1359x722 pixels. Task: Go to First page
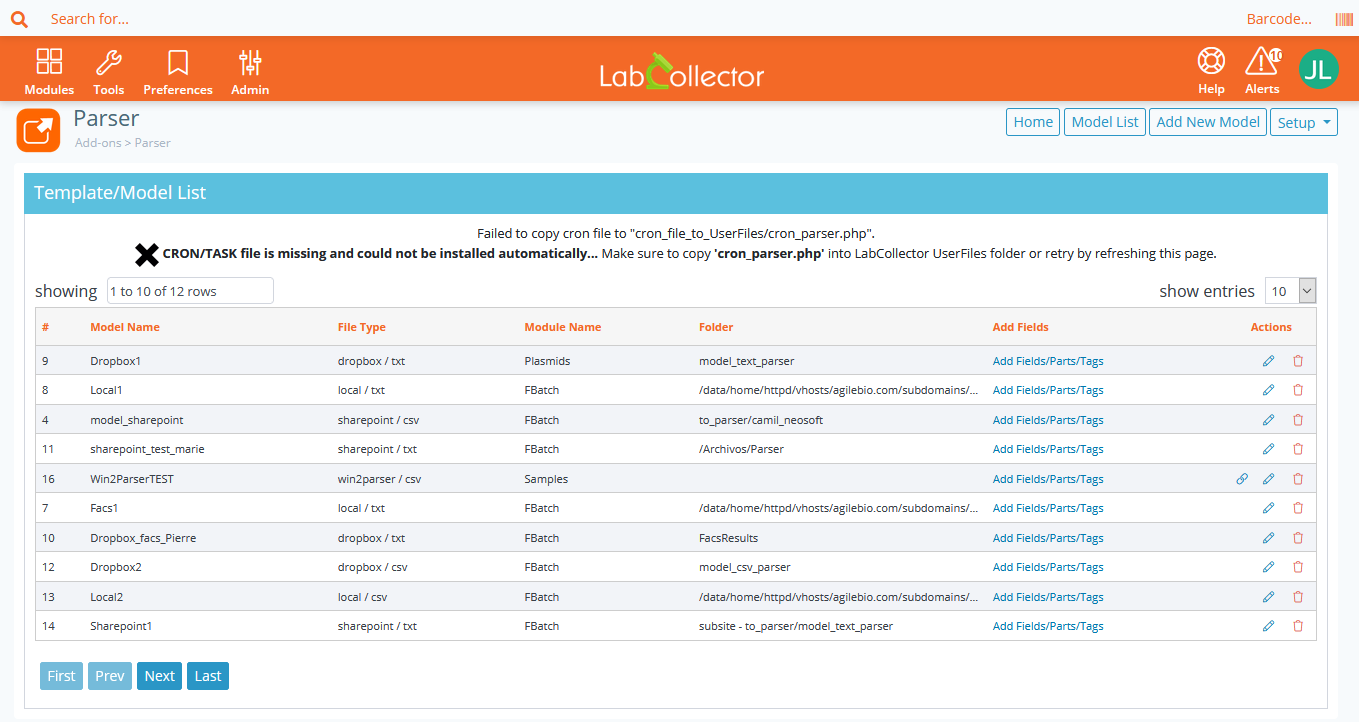[x=61, y=676]
